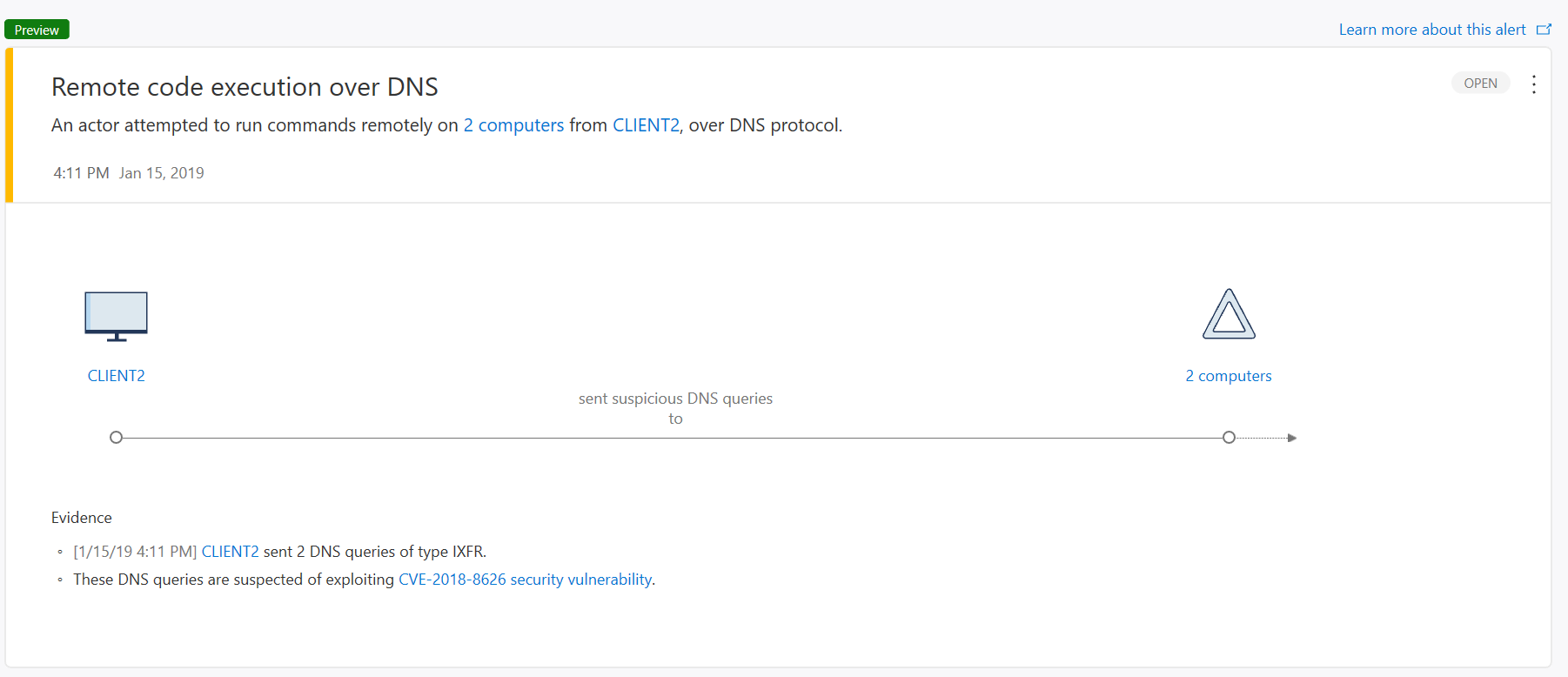Open CLIENT2 link in the alert description

pyautogui.click(x=646, y=125)
